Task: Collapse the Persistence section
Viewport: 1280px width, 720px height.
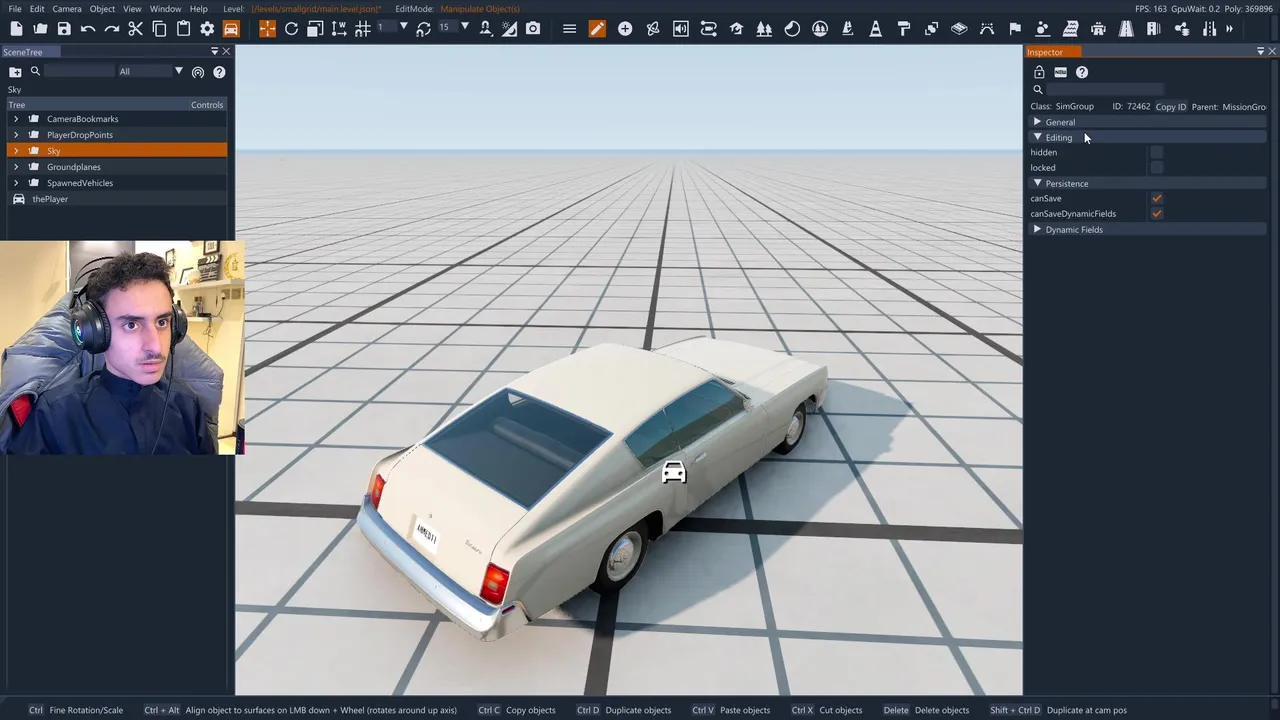Action: point(1148,183)
